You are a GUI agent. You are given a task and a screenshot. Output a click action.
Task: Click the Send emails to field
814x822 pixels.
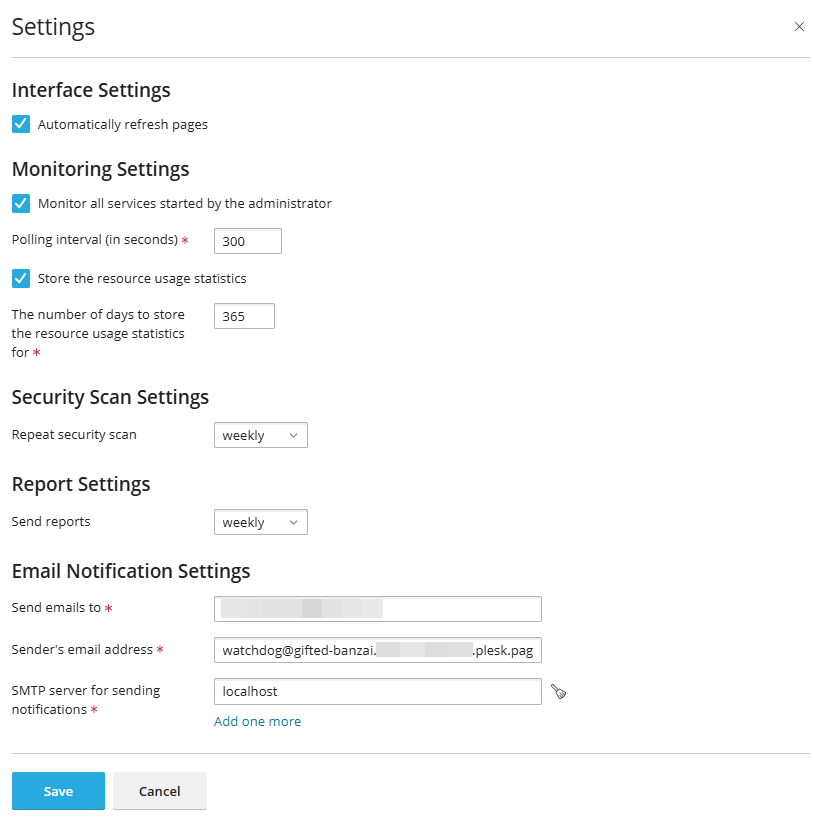pyautogui.click(x=377, y=609)
